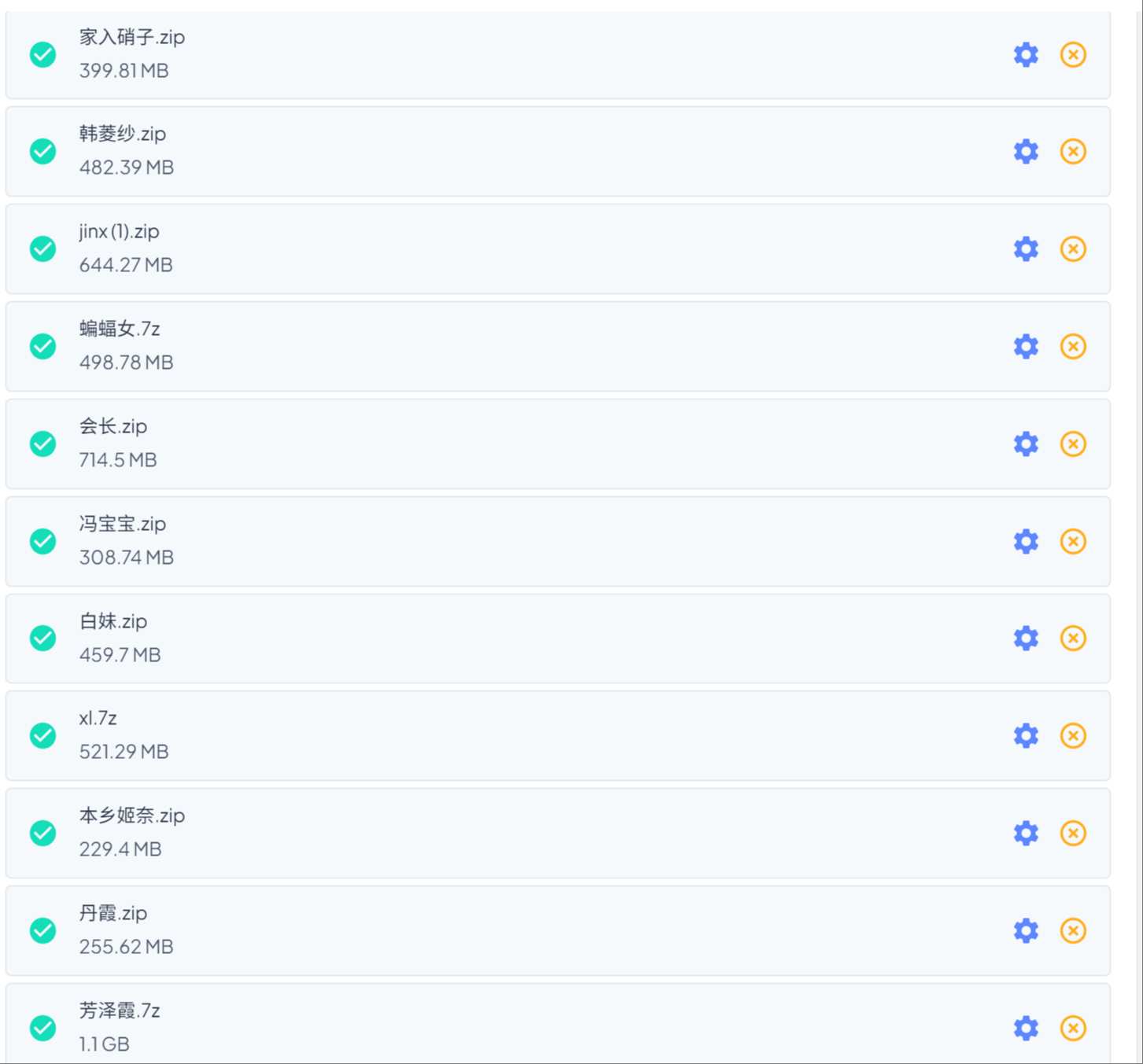
Task: Open the settings gear for 丹霞.zip
Action: (x=1026, y=930)
